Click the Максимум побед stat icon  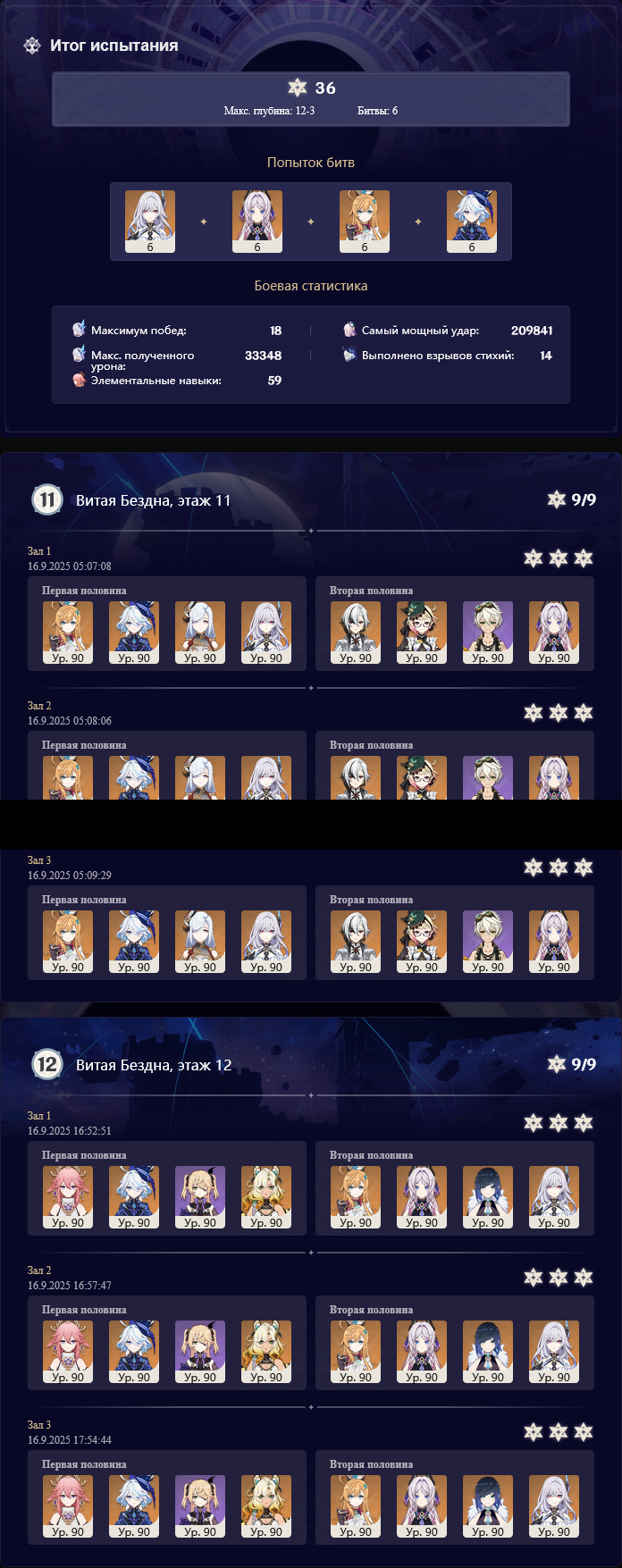[x=79, y=331]
